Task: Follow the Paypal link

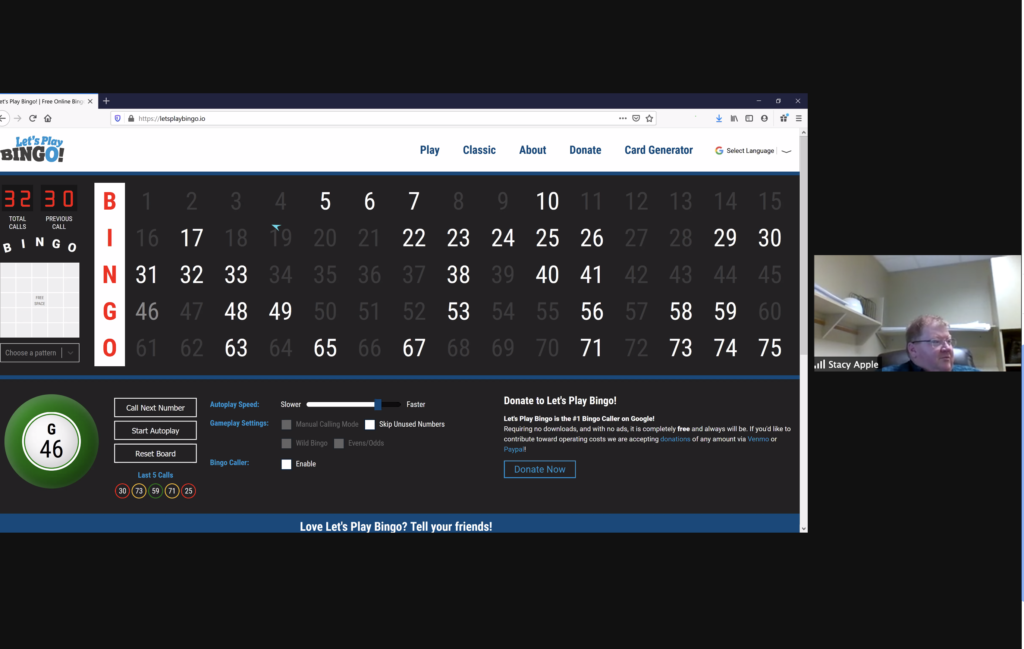Action: point(513,449)
